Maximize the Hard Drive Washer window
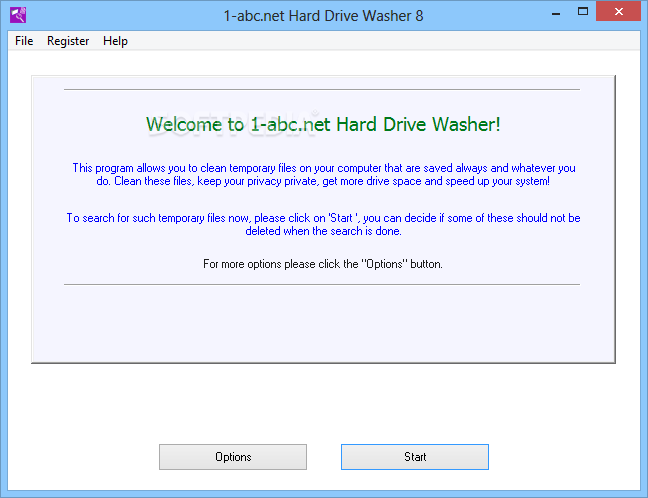Image resolution: width=648 pixels, height=498 pixels. tap(583, 12)
